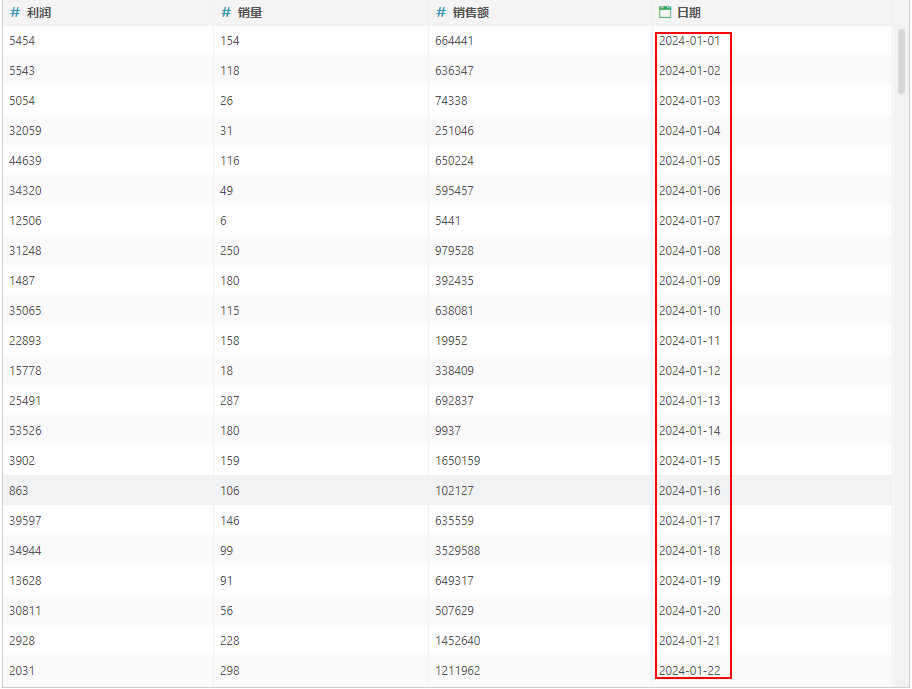The image size is (912, 689).
Task: Click the 销售额 value 979528
Action: 454,251
